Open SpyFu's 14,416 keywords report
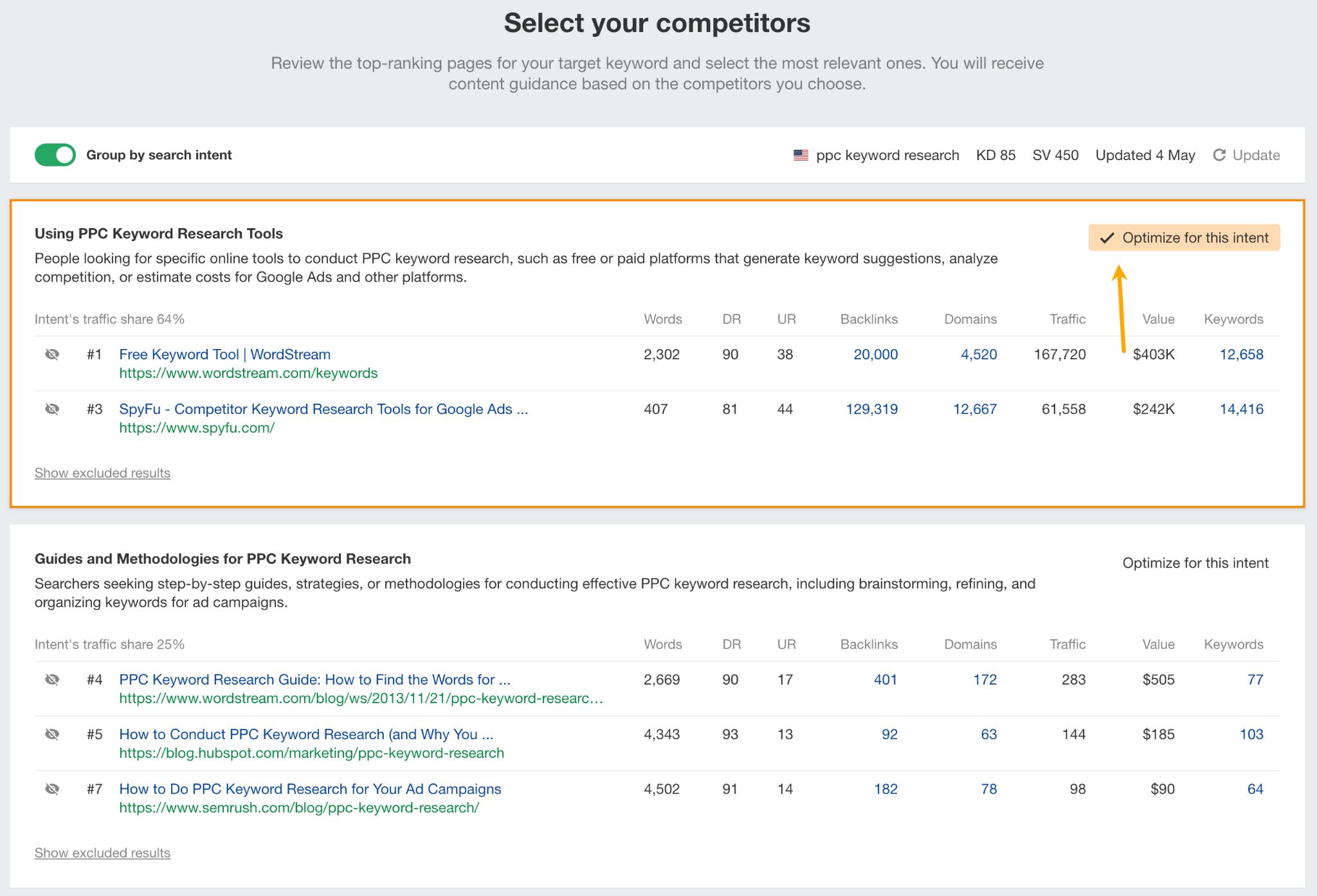1317x896 pixels. pos(1242,409)
